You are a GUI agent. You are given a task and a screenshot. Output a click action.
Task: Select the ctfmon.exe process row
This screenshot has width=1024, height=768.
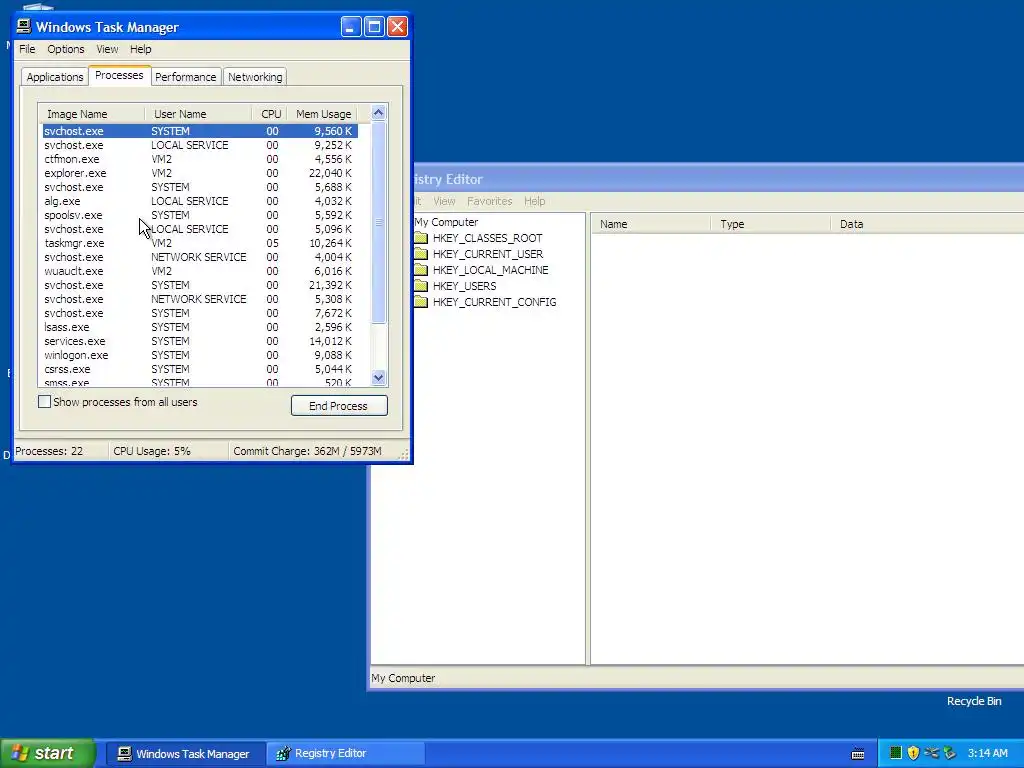point(200,159)
